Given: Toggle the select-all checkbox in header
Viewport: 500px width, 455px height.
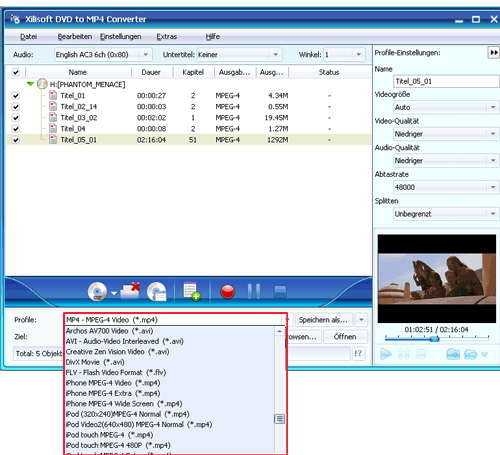Looking at the screenshot, I should (x=16, y=72).
